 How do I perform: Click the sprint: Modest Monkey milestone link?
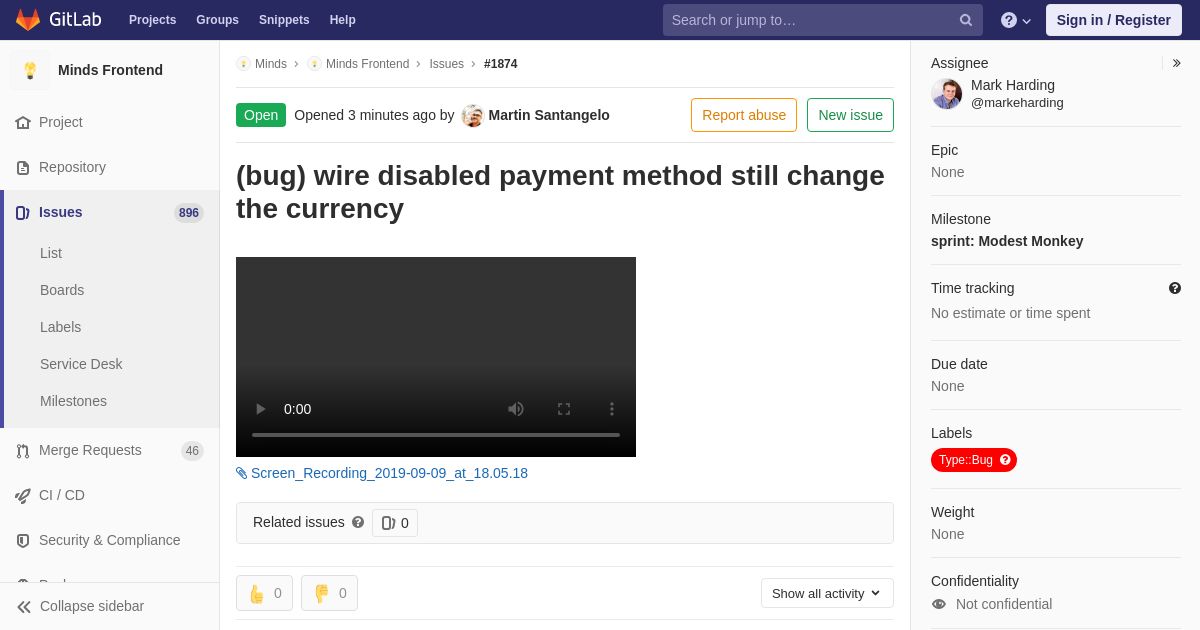(x=1007, y=241)
